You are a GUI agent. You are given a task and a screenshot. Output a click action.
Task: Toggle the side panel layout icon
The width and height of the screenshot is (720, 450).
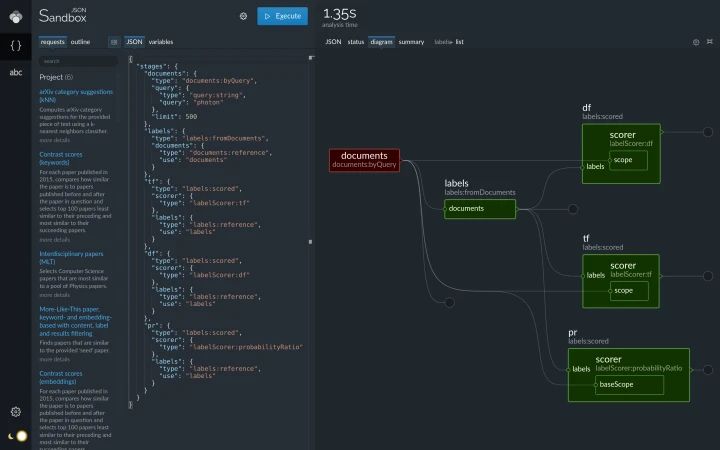tap(114, 42)
